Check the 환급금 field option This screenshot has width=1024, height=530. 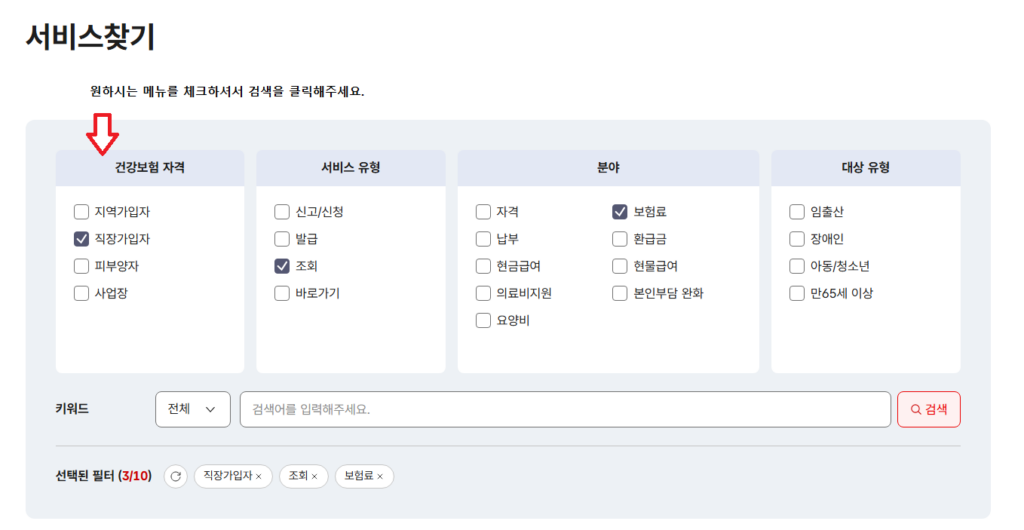click(x=620, y=239)
